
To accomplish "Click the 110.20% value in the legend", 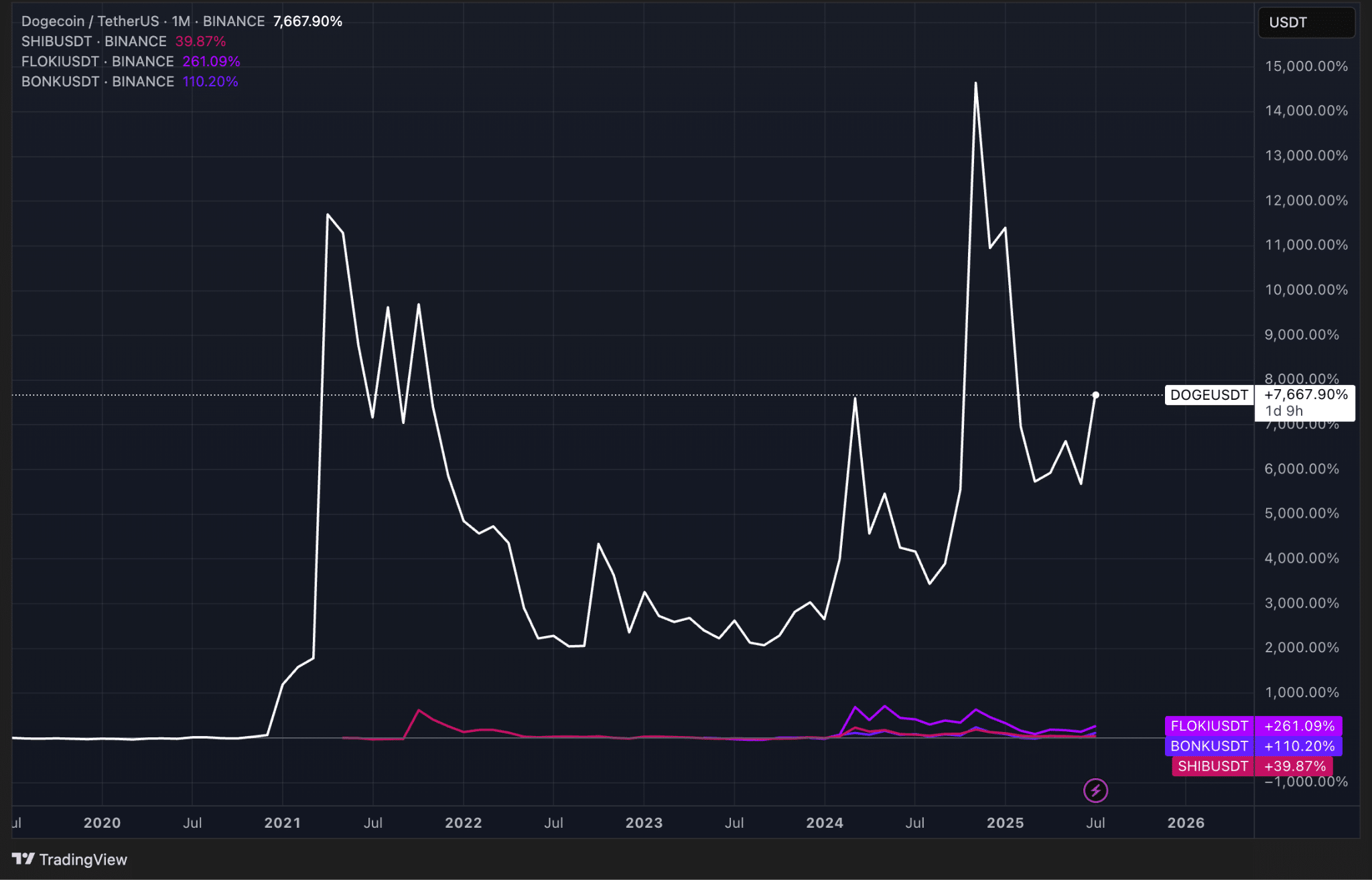I will (x=210, y=82).
